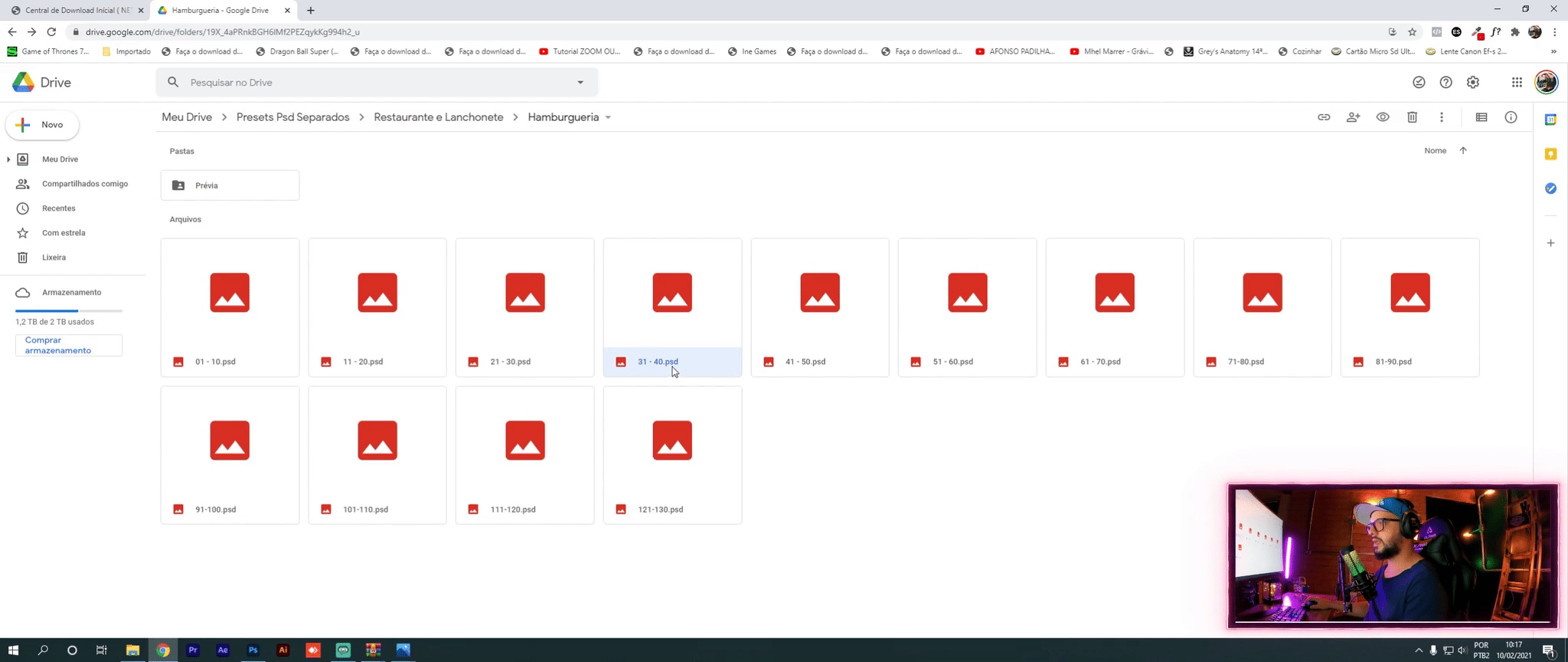The width and height of the screenshot is (1568, 662).
Task: Click the get shareable link icon
Action: [1324, 117]
